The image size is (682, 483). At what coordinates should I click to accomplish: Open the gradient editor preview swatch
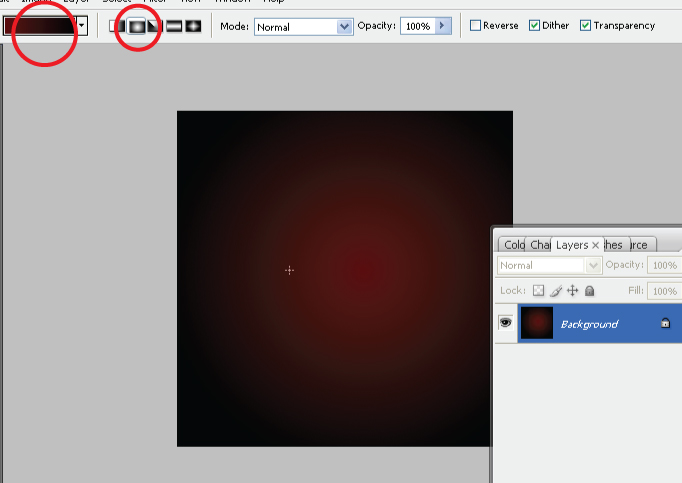coord(40,26)
